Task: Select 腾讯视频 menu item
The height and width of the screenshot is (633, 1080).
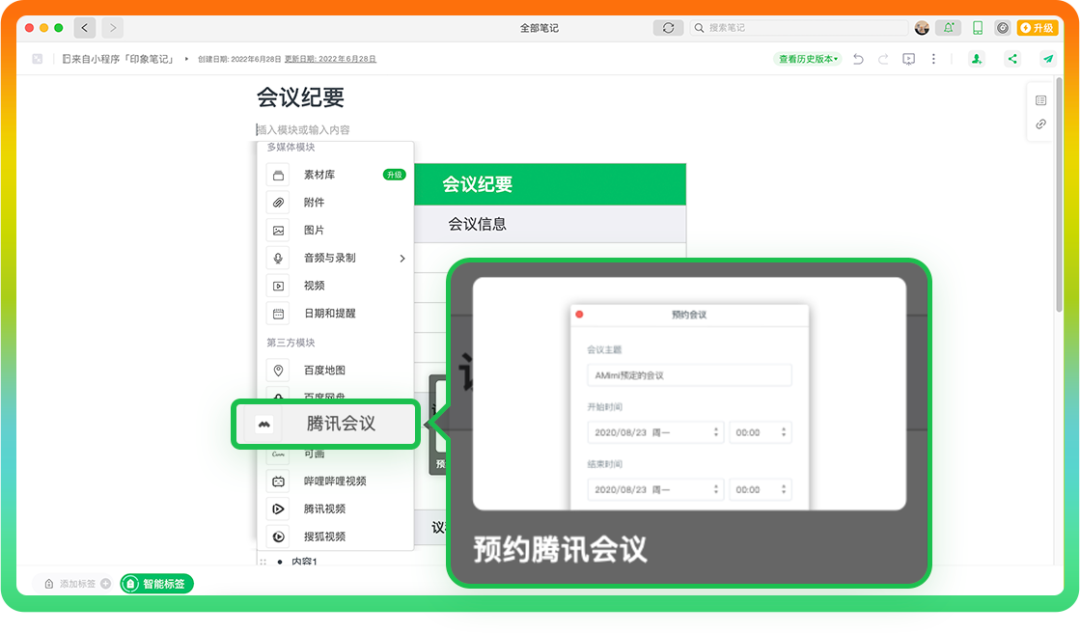Action: (x=335, y=509)
